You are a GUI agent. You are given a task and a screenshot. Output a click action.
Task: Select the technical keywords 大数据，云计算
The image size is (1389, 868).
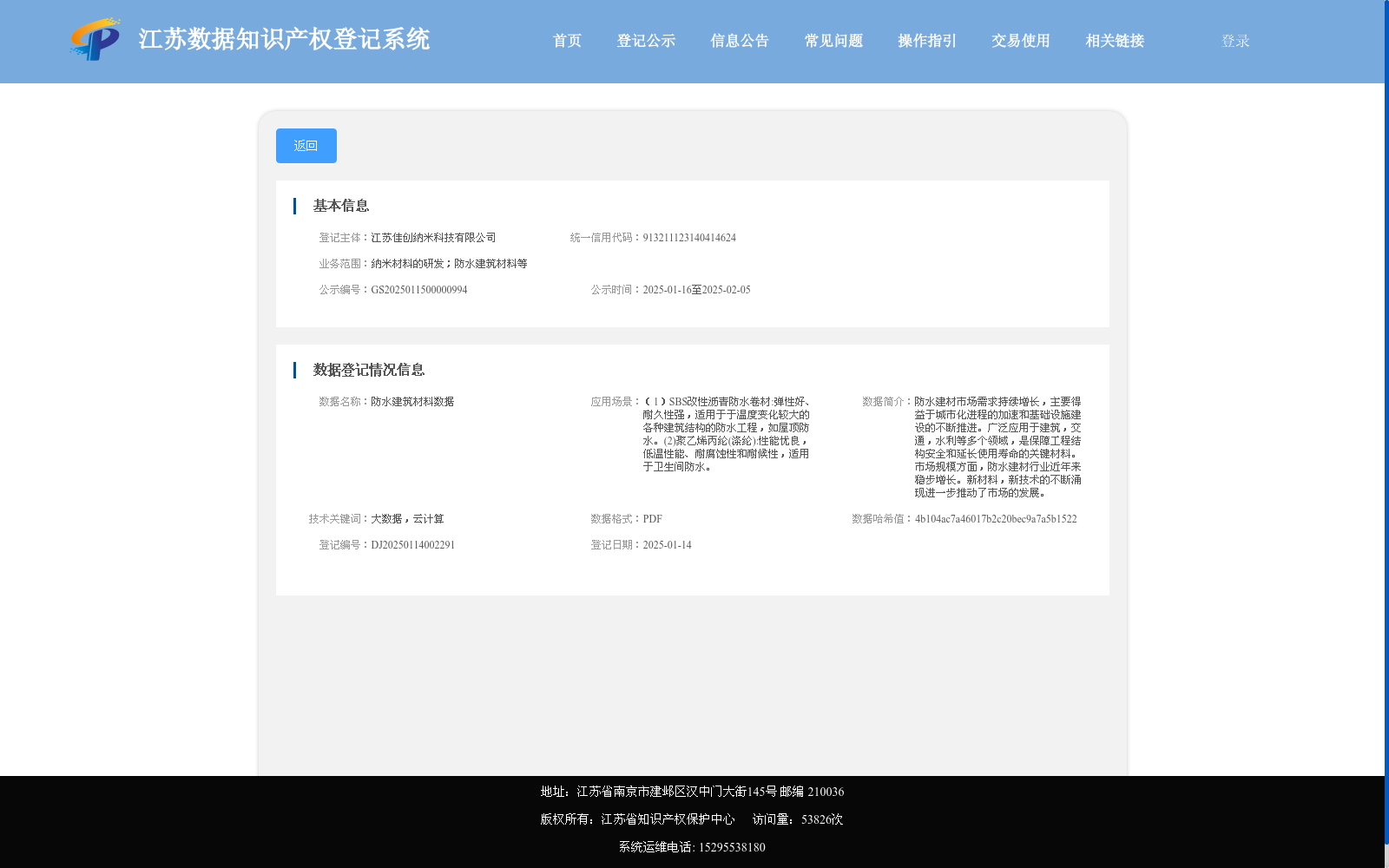coord(407,519)
